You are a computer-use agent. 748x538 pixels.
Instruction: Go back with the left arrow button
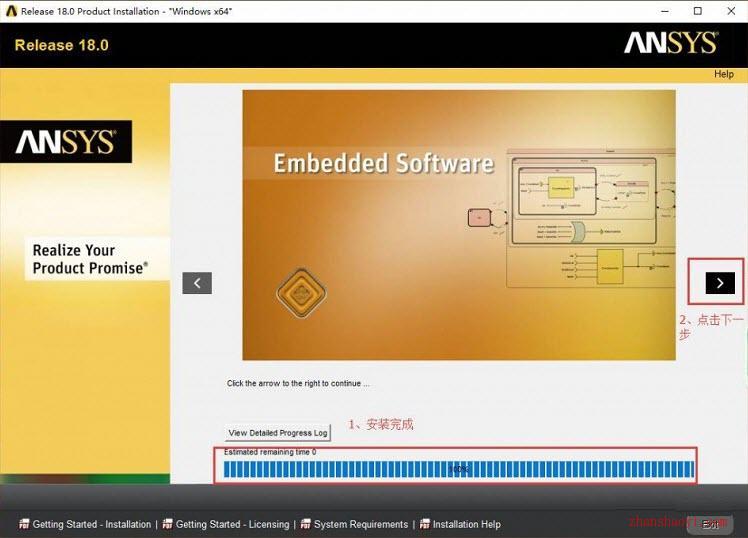point(197,283)
